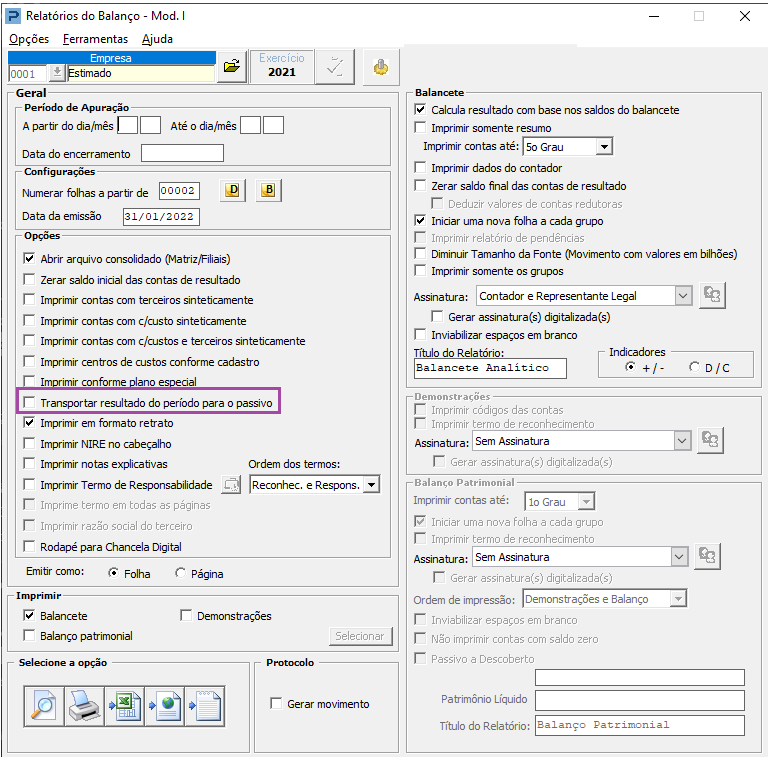
Task: Check Diminuir Tamanho da Fonte option
Action: pyautogui.click(x=420, y=254)
